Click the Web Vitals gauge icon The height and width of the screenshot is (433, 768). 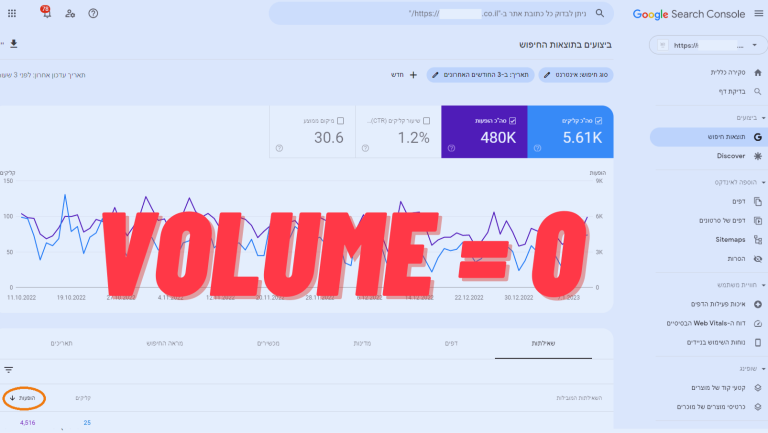pos(758,323)
